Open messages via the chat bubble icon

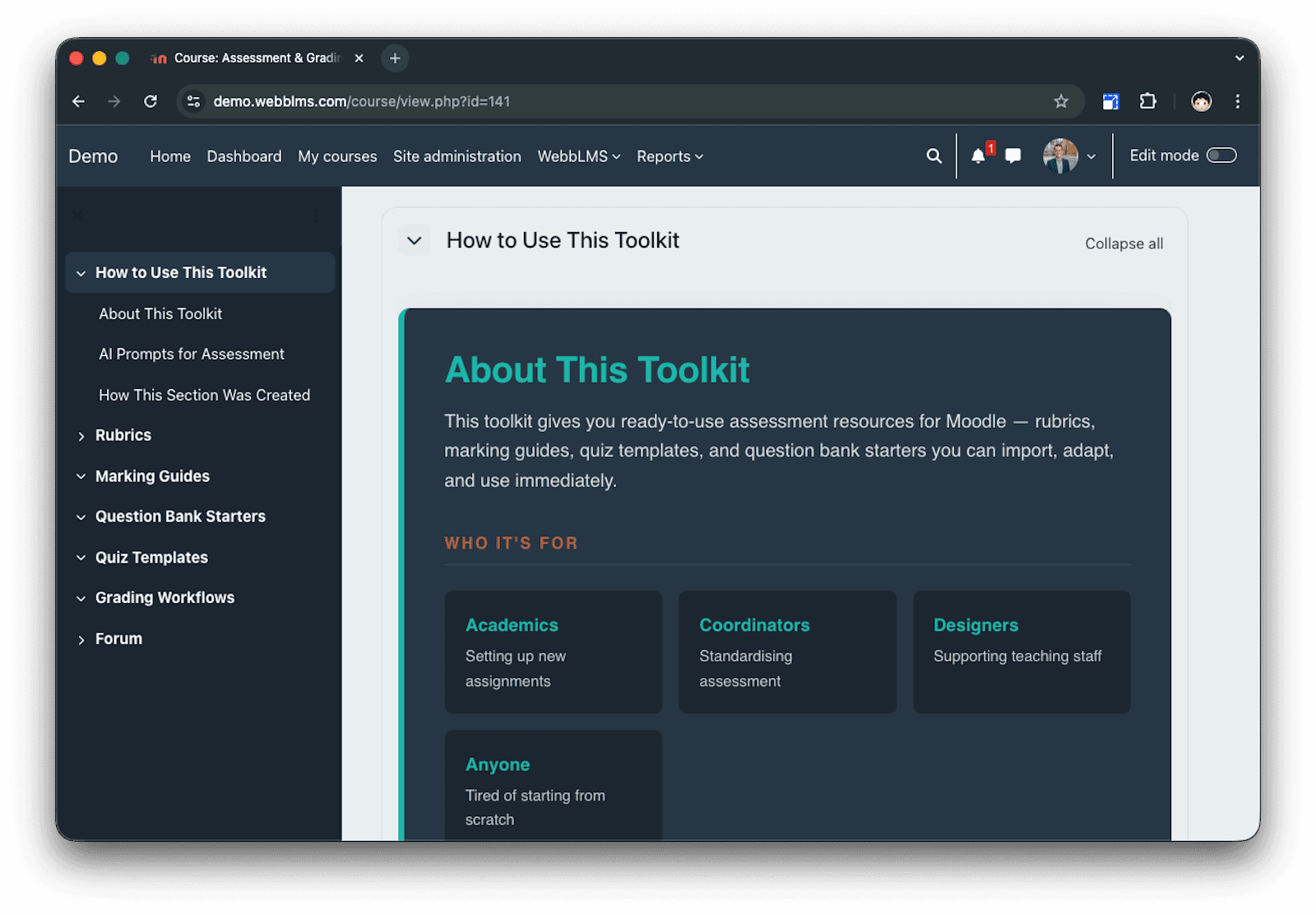pyautogui.click(x=1012, y=156)
